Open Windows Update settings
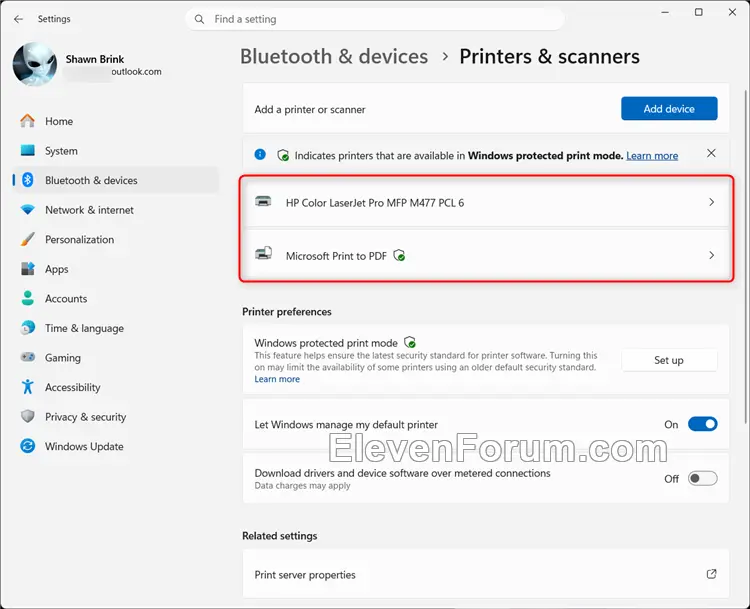The width and height of the screenshot is (750, 609). tap(115, 446)
